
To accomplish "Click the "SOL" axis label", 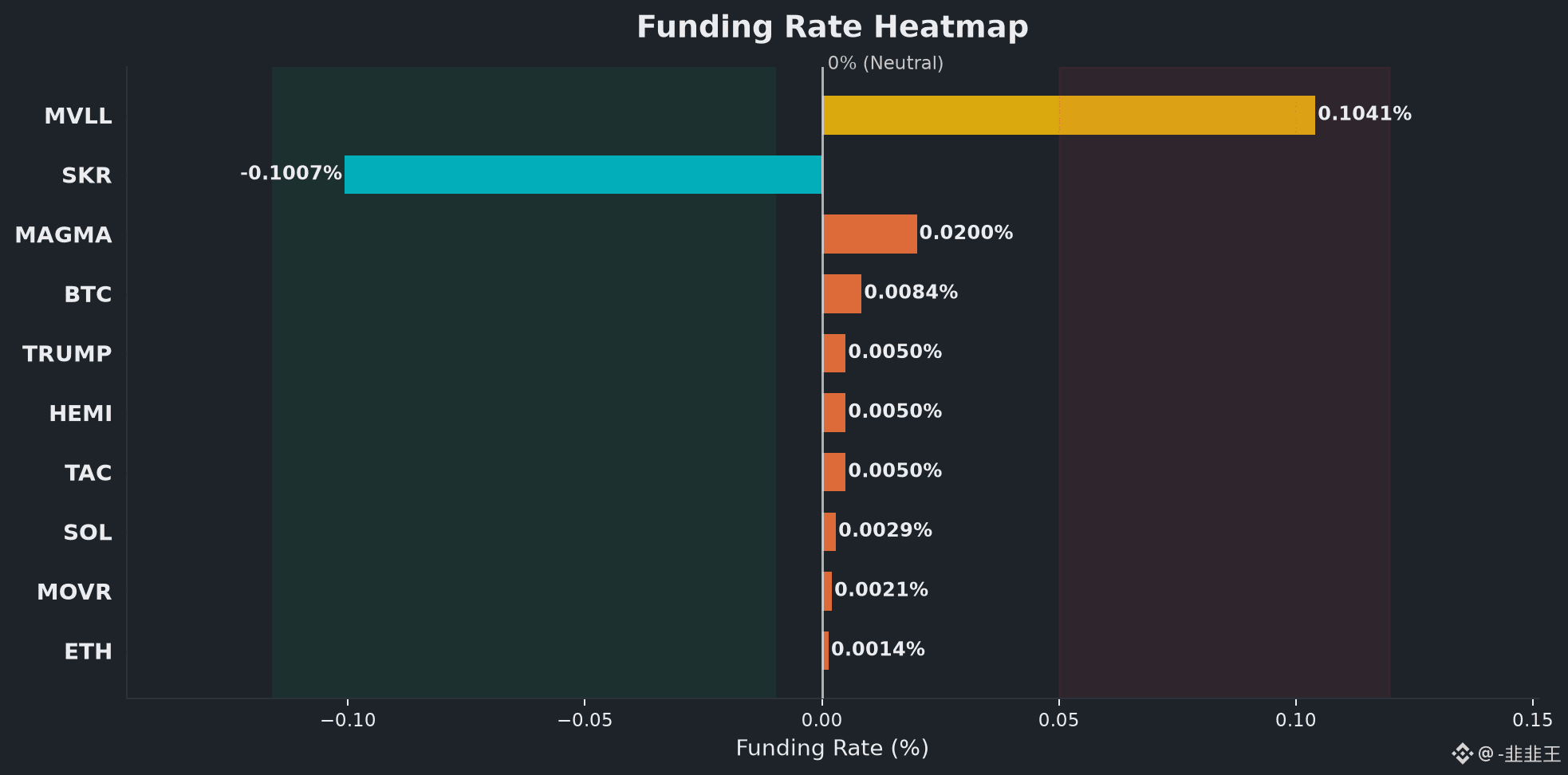I will point(88,533).
